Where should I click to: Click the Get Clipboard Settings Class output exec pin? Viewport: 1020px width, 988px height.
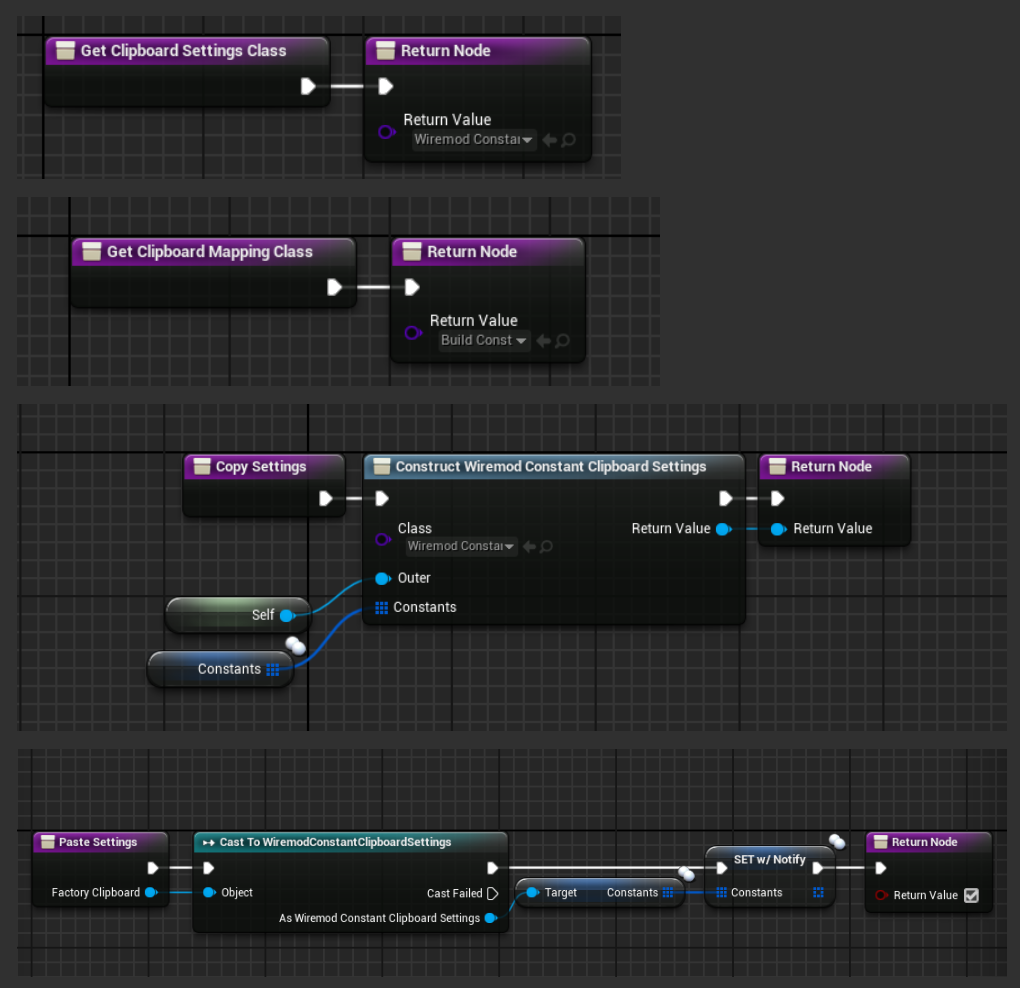coord(308,86)
